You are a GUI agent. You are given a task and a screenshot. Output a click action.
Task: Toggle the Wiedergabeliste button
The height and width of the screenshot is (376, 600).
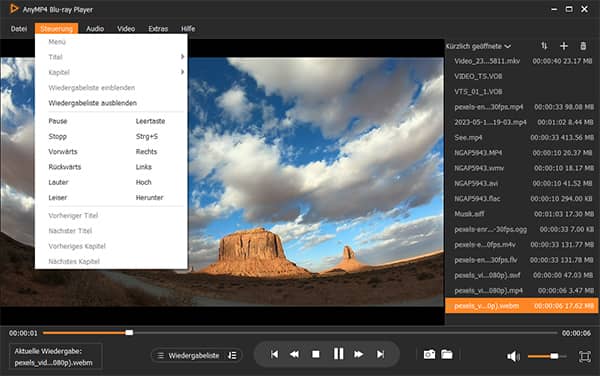click(197, 356)
